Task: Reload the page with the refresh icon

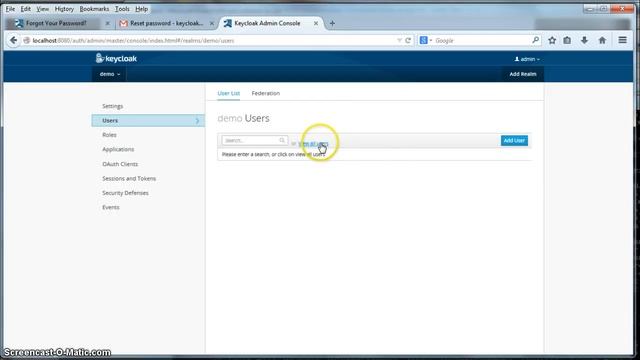Action: click(x=408, y=40)
